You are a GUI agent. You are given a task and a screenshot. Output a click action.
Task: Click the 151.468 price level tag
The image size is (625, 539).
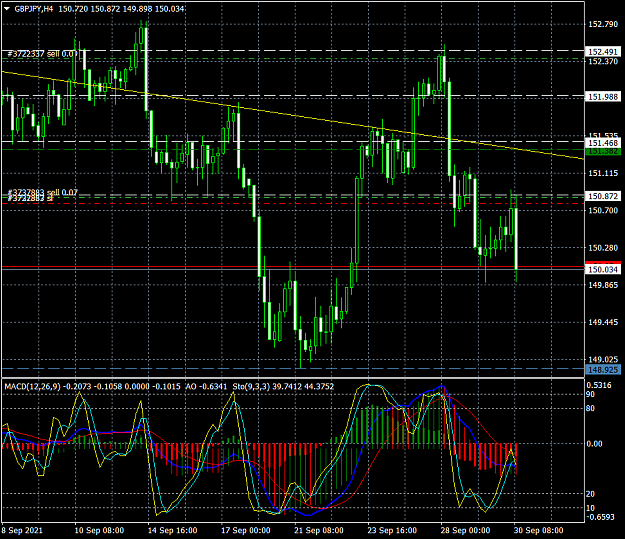(603, 143)
